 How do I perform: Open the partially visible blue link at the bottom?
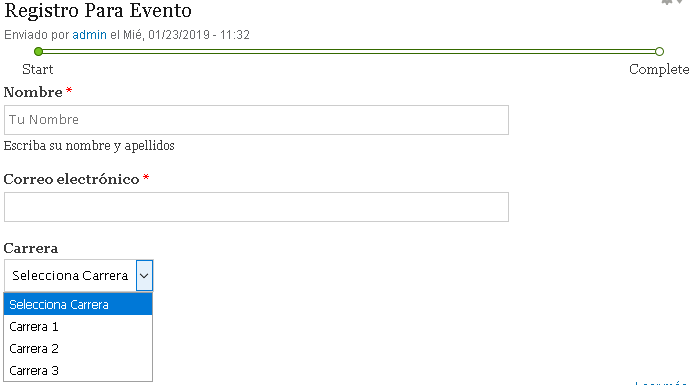coord(661,383)
